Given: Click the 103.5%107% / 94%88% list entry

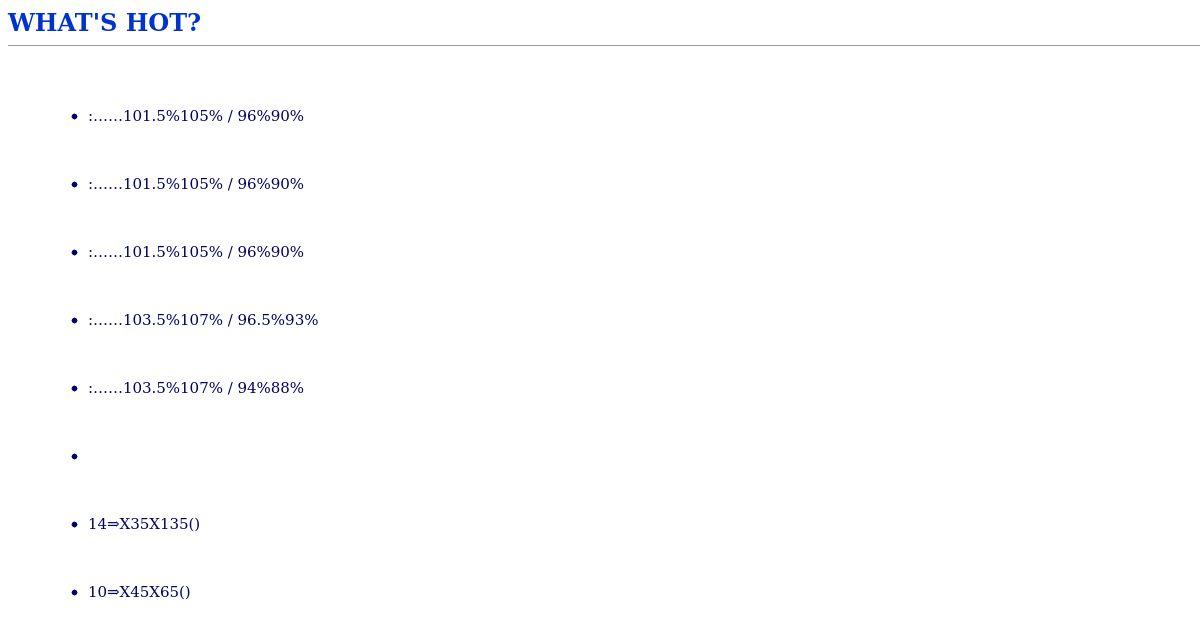Looking at the screenshot, I should pyautogui.click(x=196, y=388).
